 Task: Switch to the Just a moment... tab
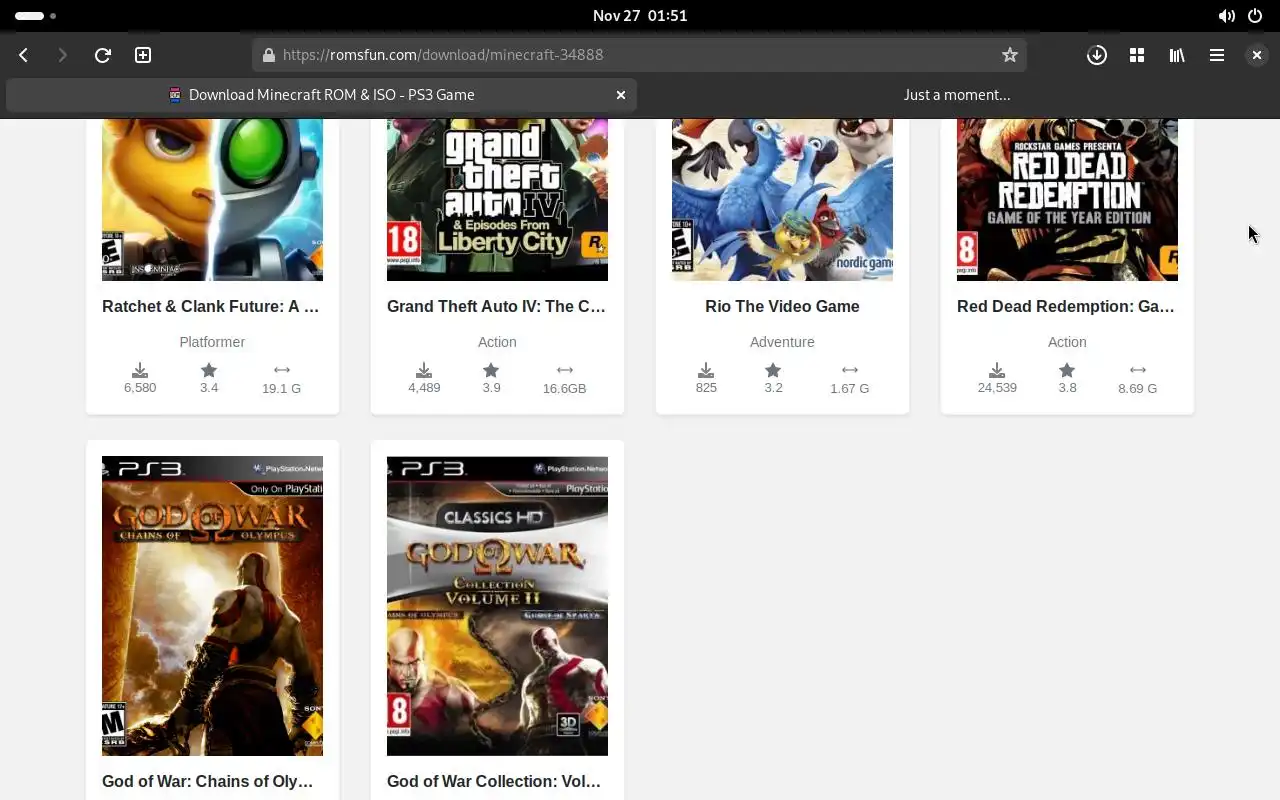[x=957, y=95]
